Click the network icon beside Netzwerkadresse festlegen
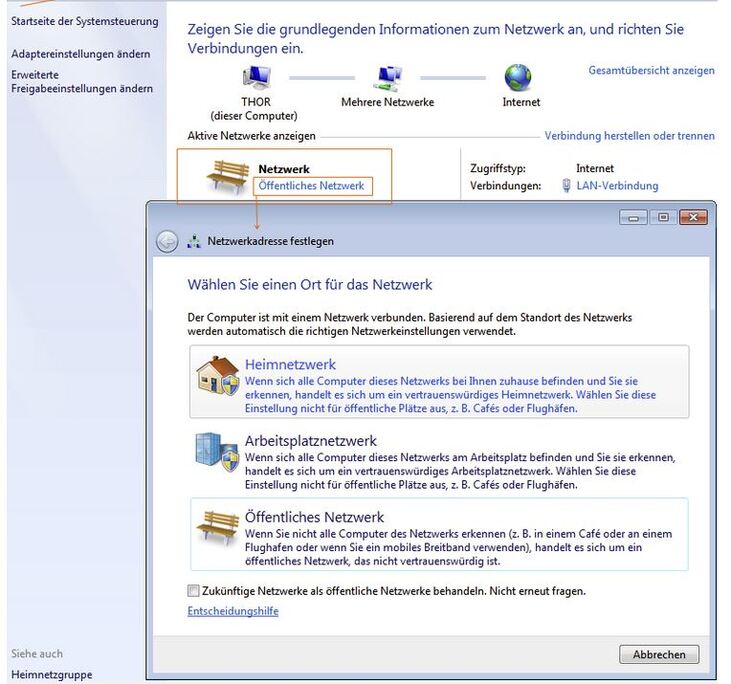Screen dimensions: 731x684 point(194,242)
